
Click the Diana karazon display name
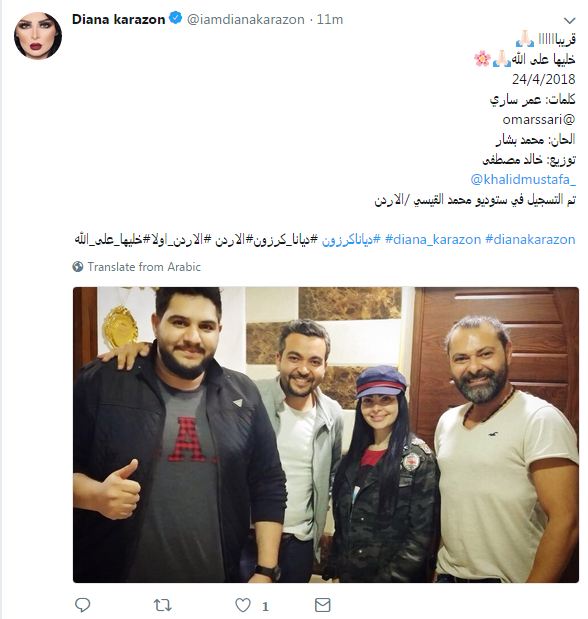click(x=118, y=19)
